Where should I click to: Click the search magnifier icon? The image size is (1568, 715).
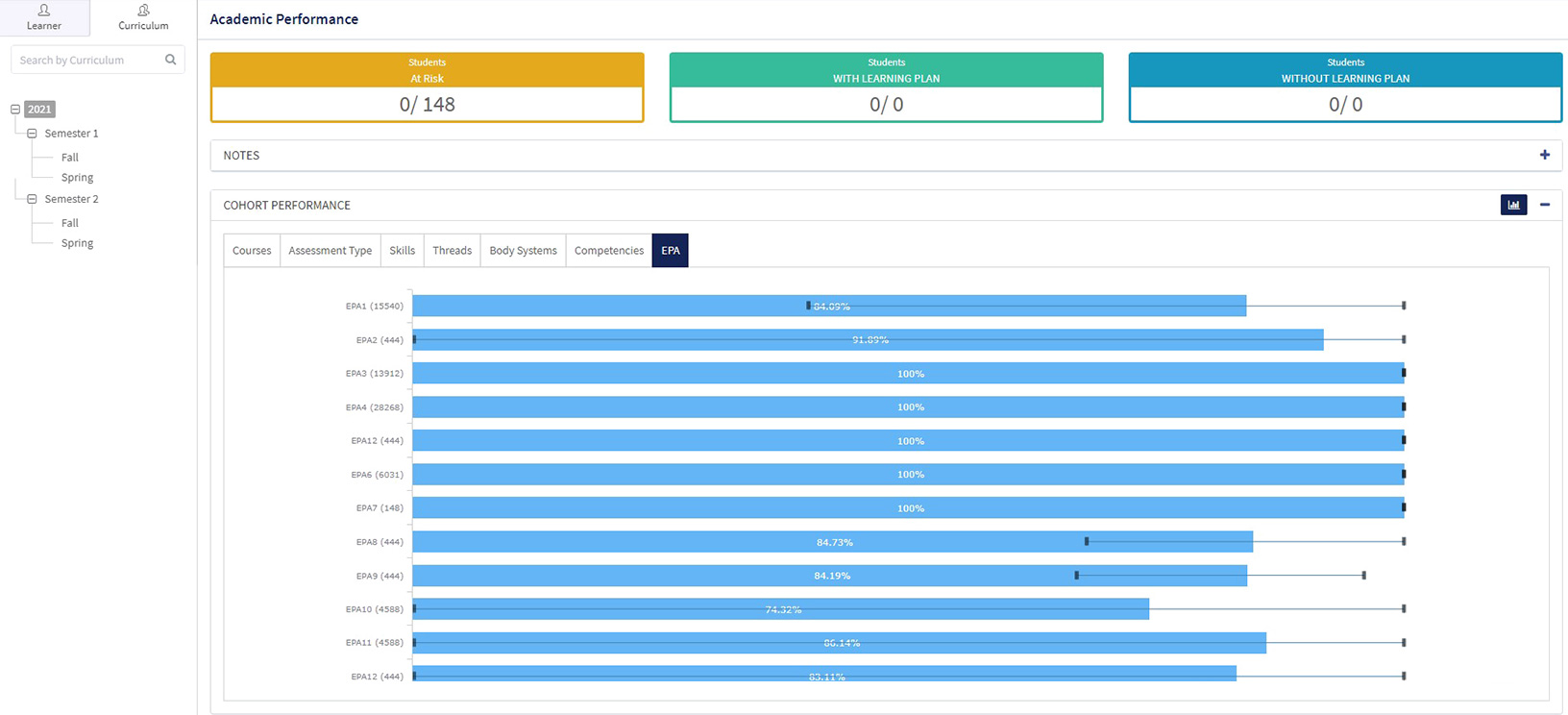click(170, 60)
